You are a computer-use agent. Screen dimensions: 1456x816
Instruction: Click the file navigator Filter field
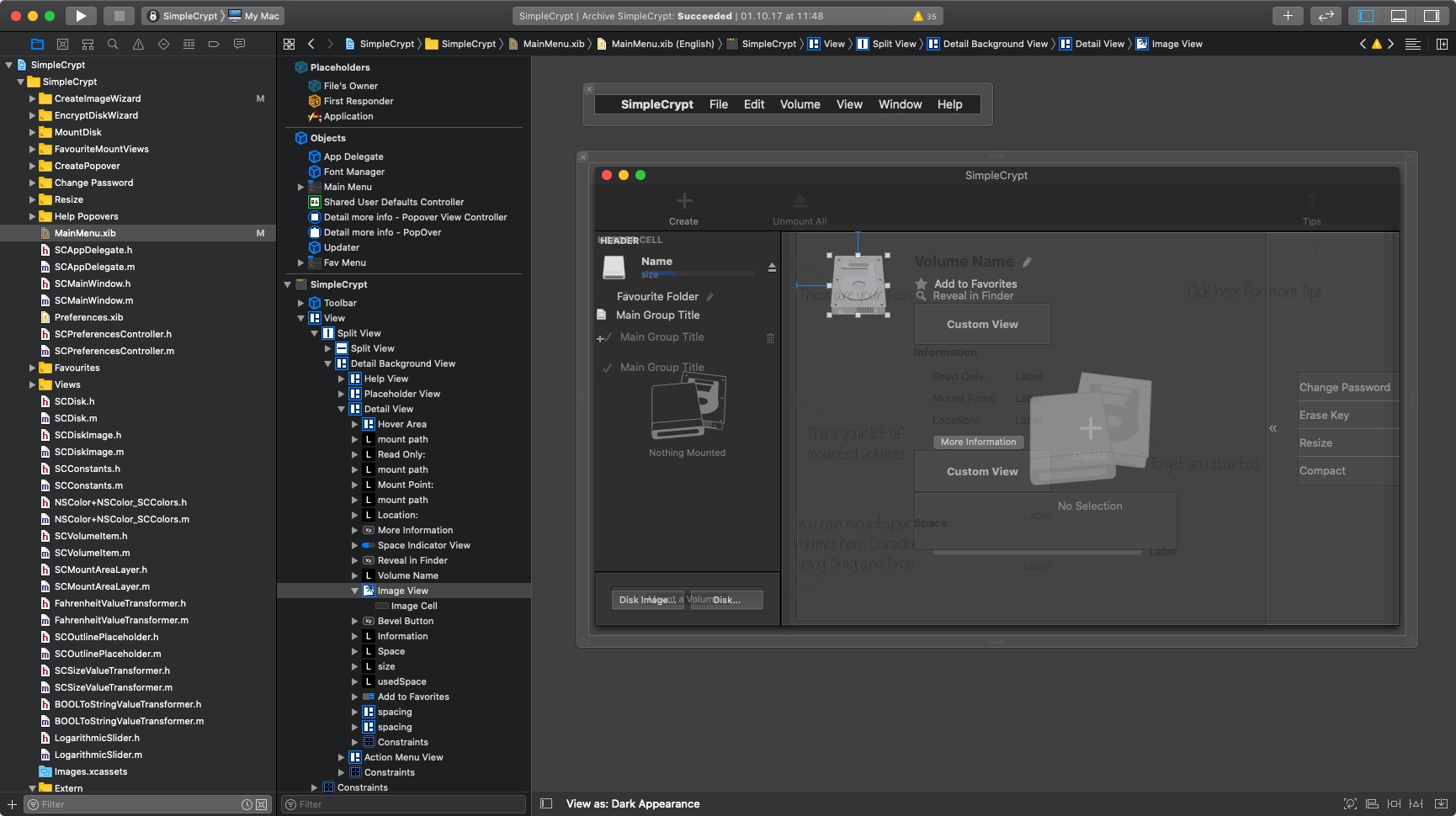(147, 804)
